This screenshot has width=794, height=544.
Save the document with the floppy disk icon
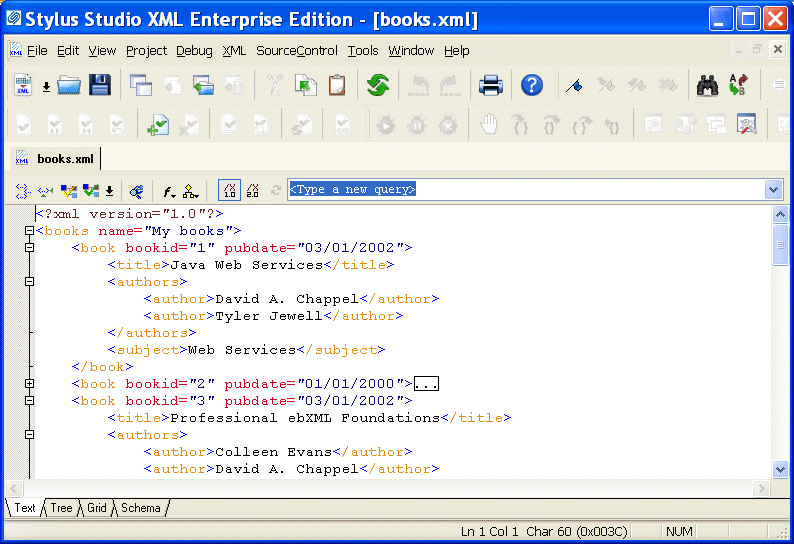[x=100, y=86]
